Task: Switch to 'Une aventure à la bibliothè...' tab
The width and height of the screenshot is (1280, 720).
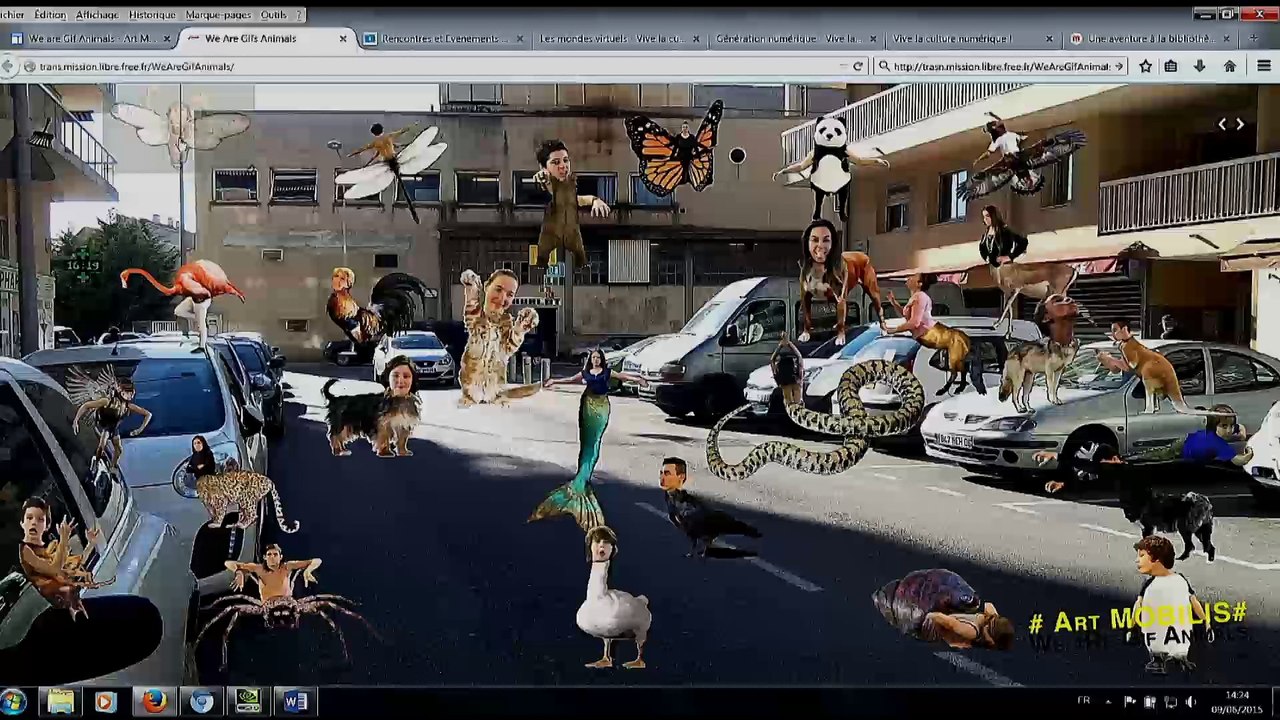Action: [x=1148, y=39]
